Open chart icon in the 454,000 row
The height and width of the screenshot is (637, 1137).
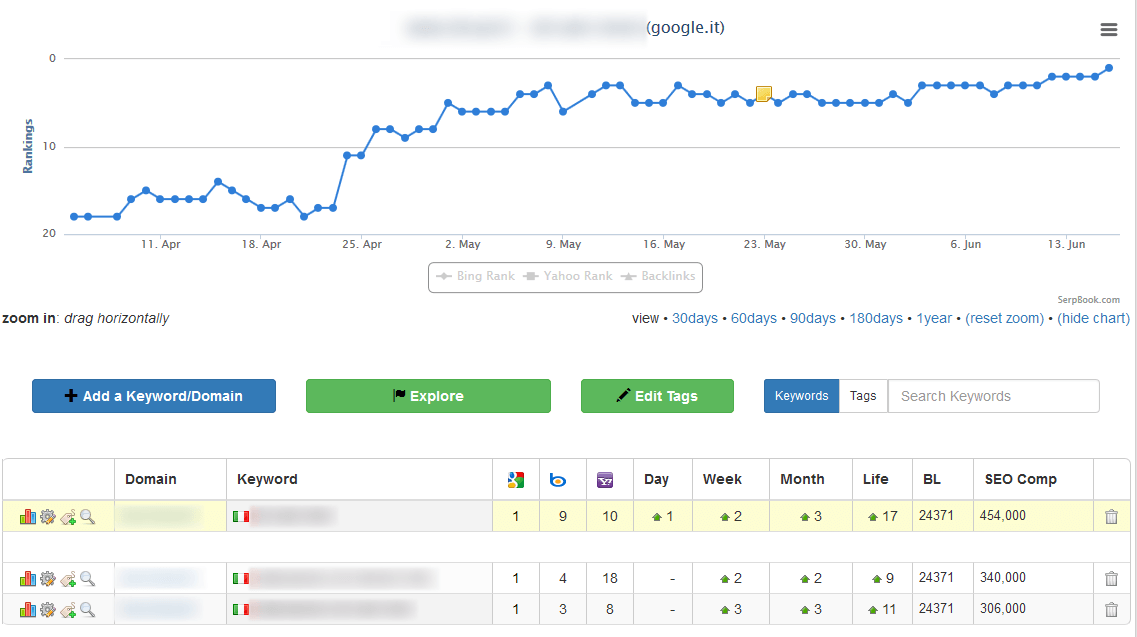point(28,517)
